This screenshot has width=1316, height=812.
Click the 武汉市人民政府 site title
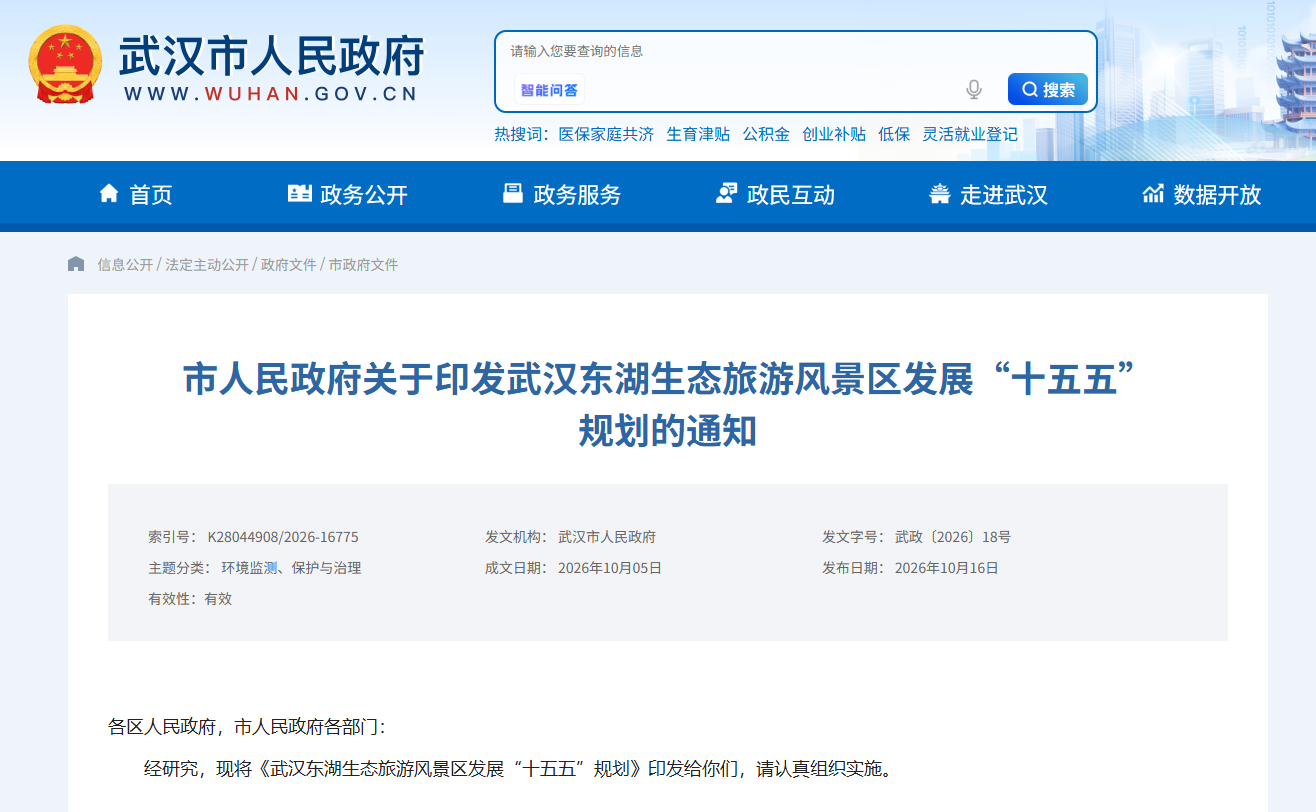(272, 55)
